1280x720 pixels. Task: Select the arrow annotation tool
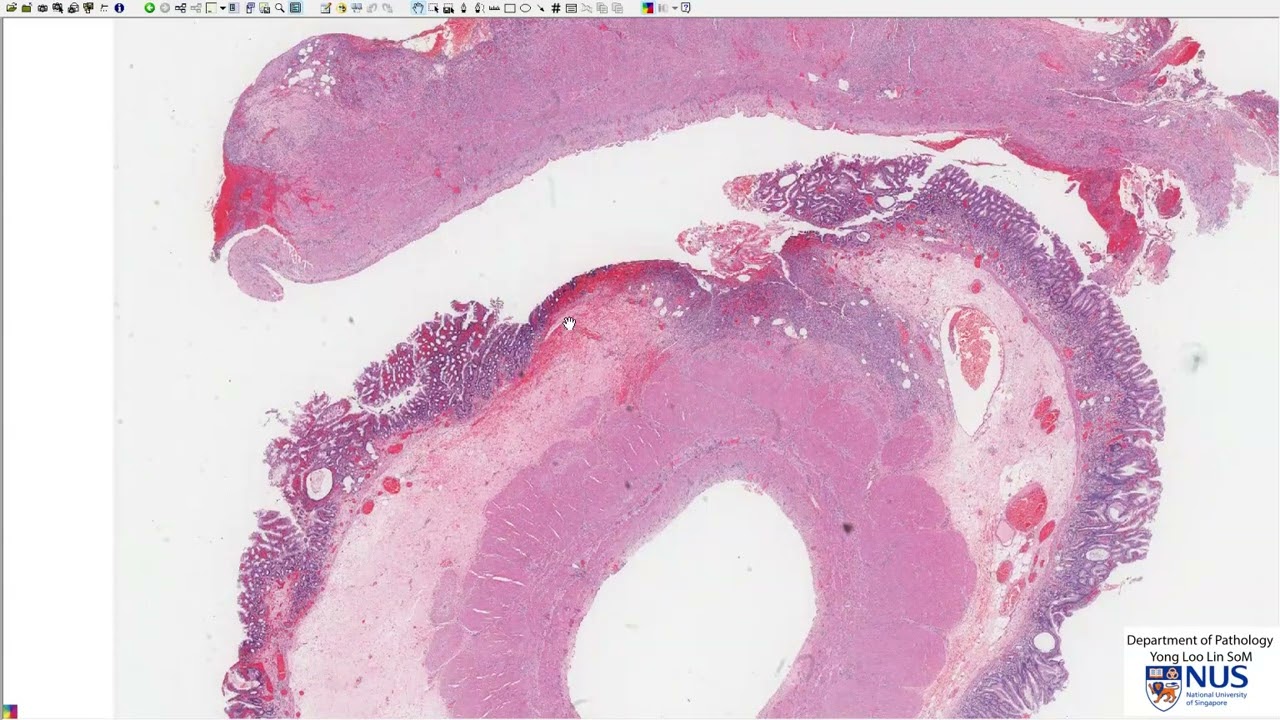pos(541,8)
